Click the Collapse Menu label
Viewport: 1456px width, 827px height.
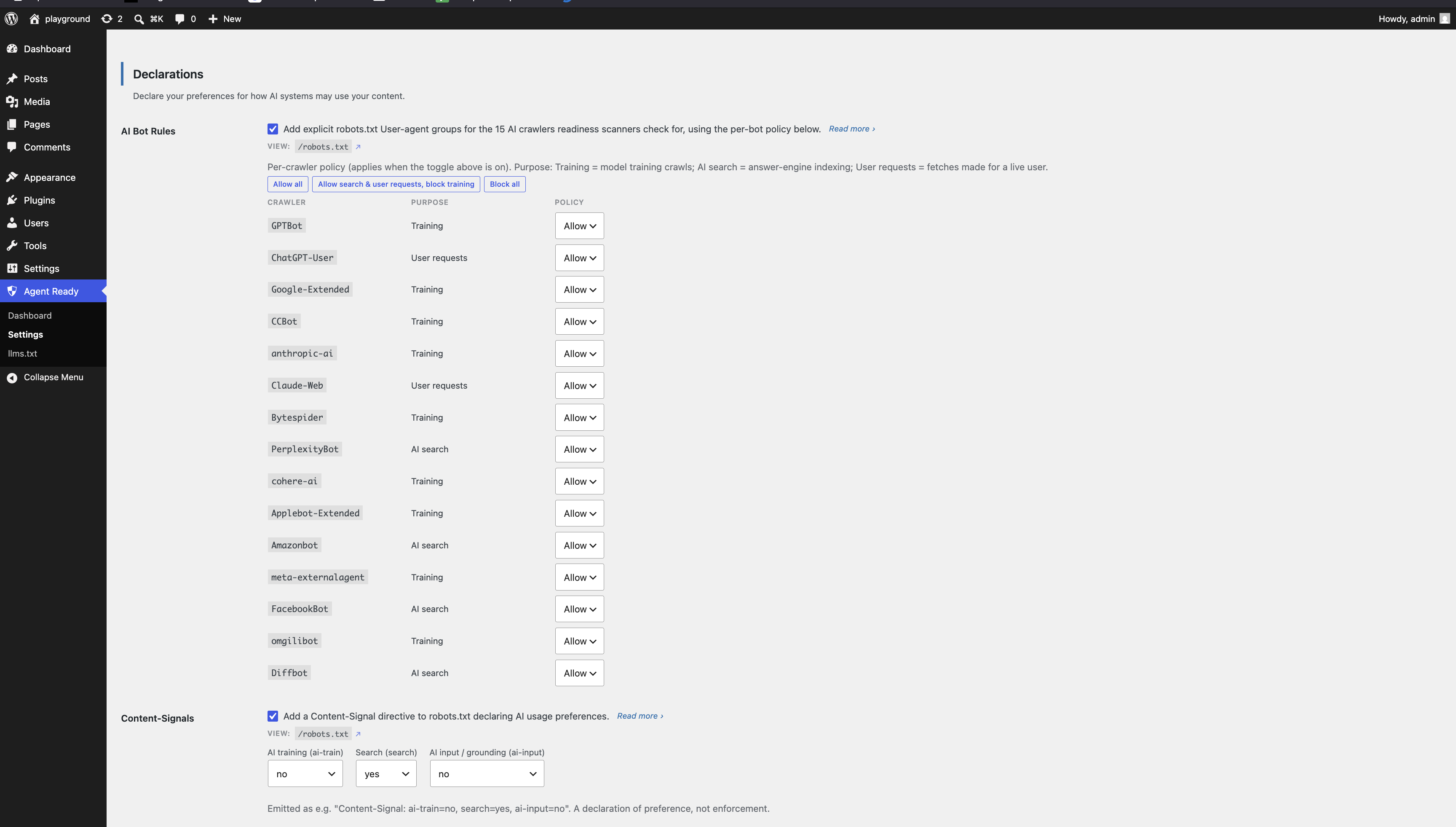coord(54,378)
